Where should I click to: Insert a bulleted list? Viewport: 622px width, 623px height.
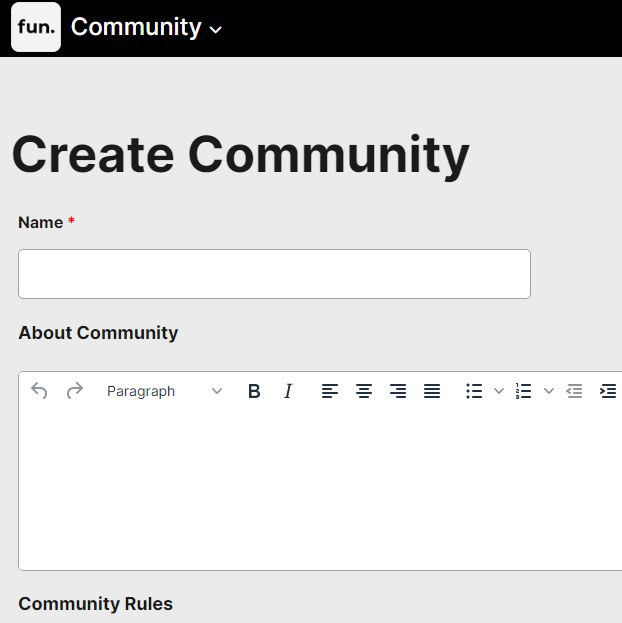(x=474, y=391)
